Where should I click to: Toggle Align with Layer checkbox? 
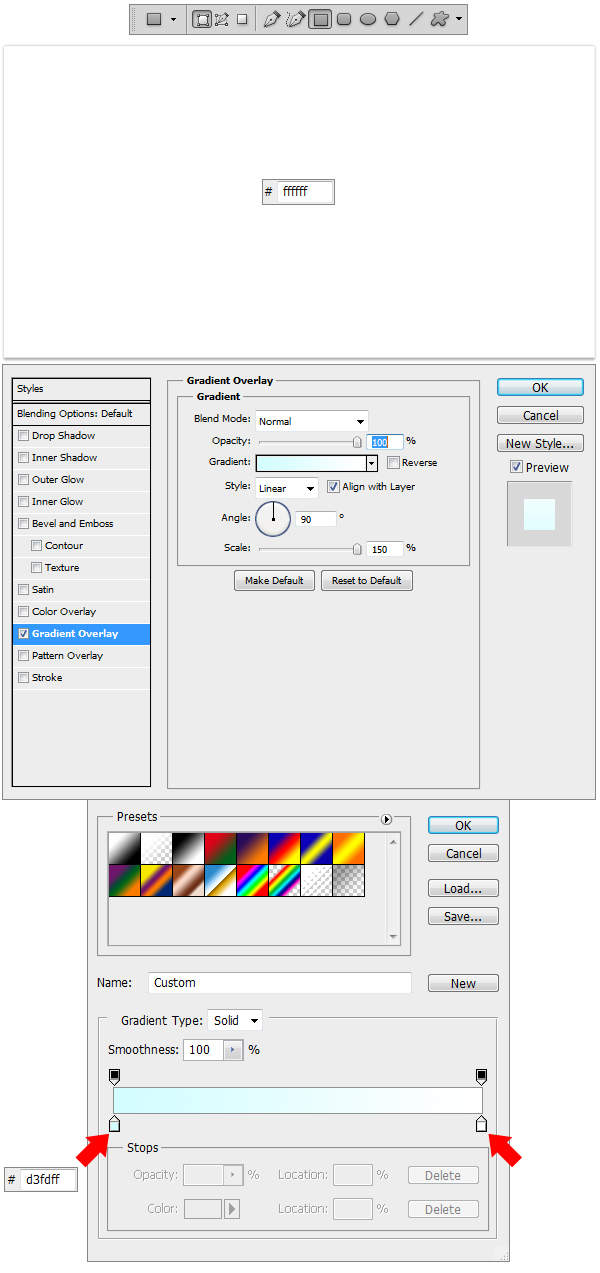tap(334, 487)
